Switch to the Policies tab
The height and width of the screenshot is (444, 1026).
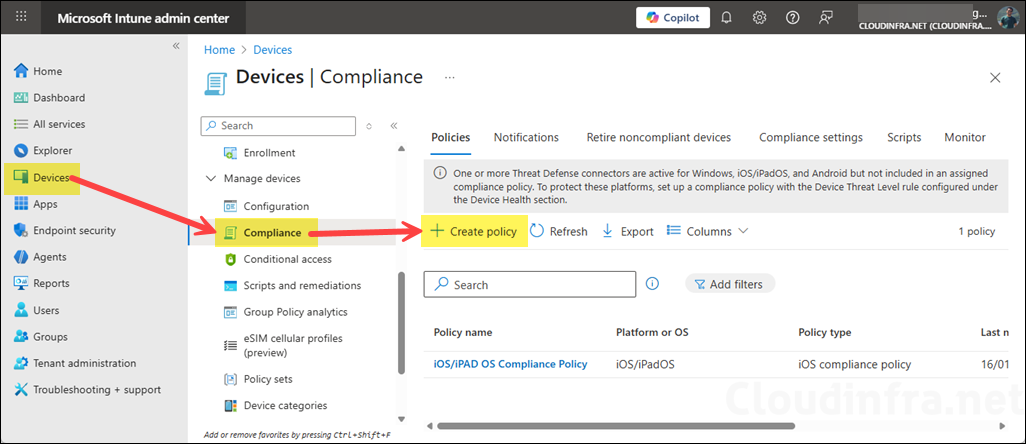451,137
